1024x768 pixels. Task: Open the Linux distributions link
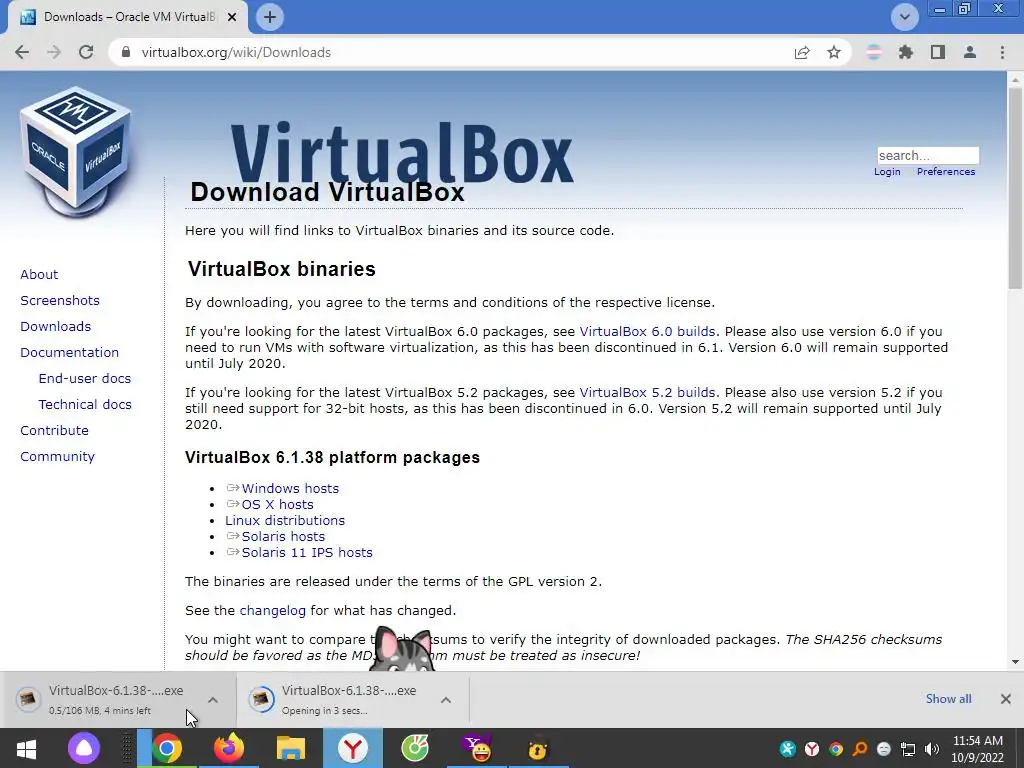tap(285, 520)
